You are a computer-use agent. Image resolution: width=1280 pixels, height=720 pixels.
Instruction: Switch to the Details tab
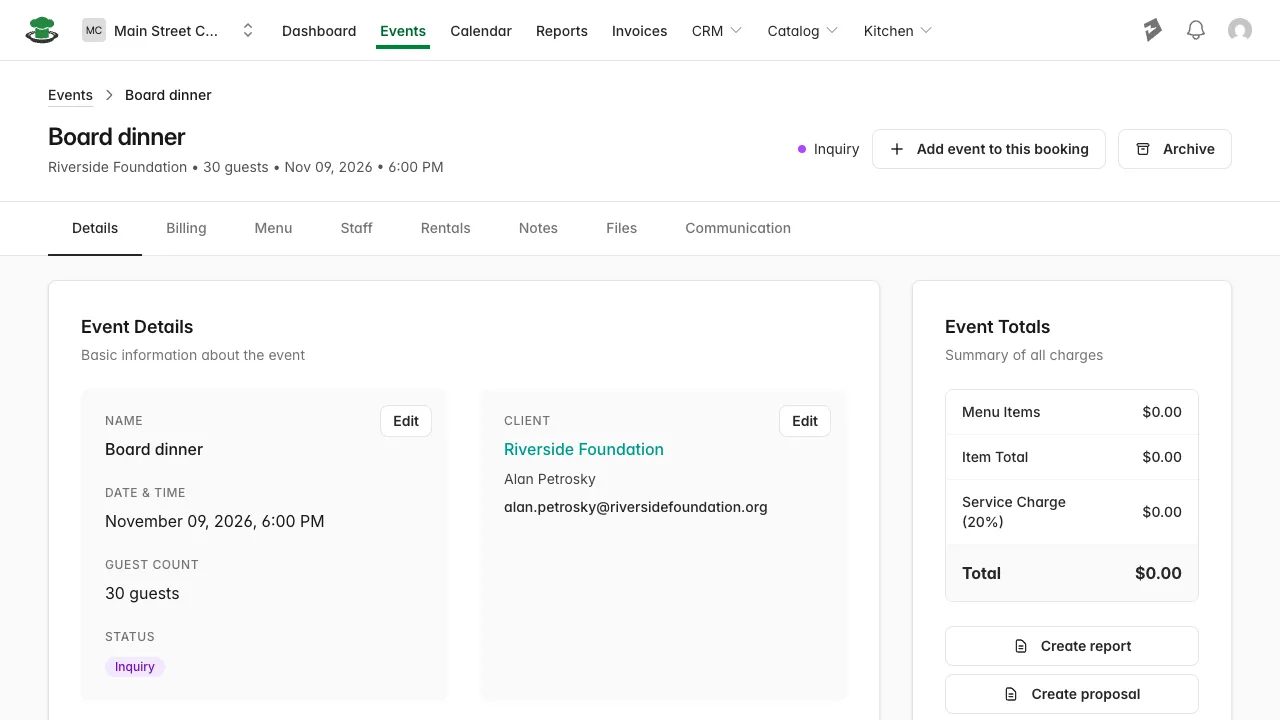95,228
